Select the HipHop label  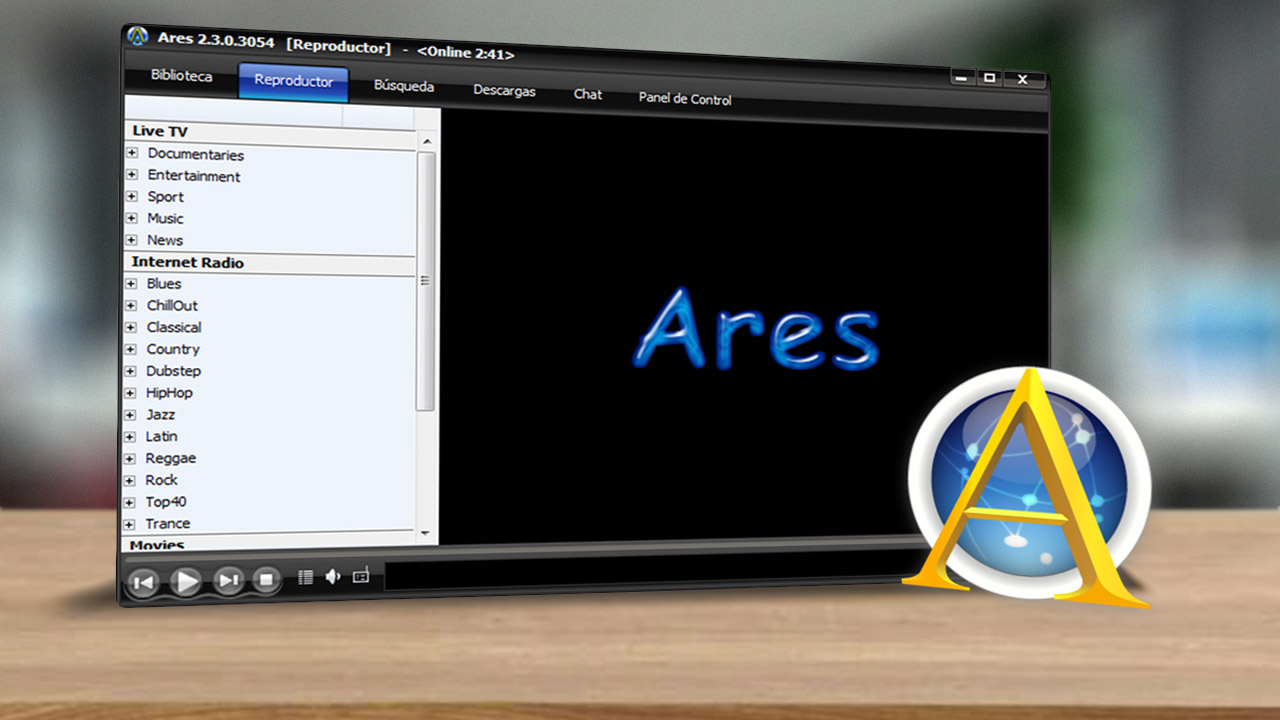pos(169,393)
